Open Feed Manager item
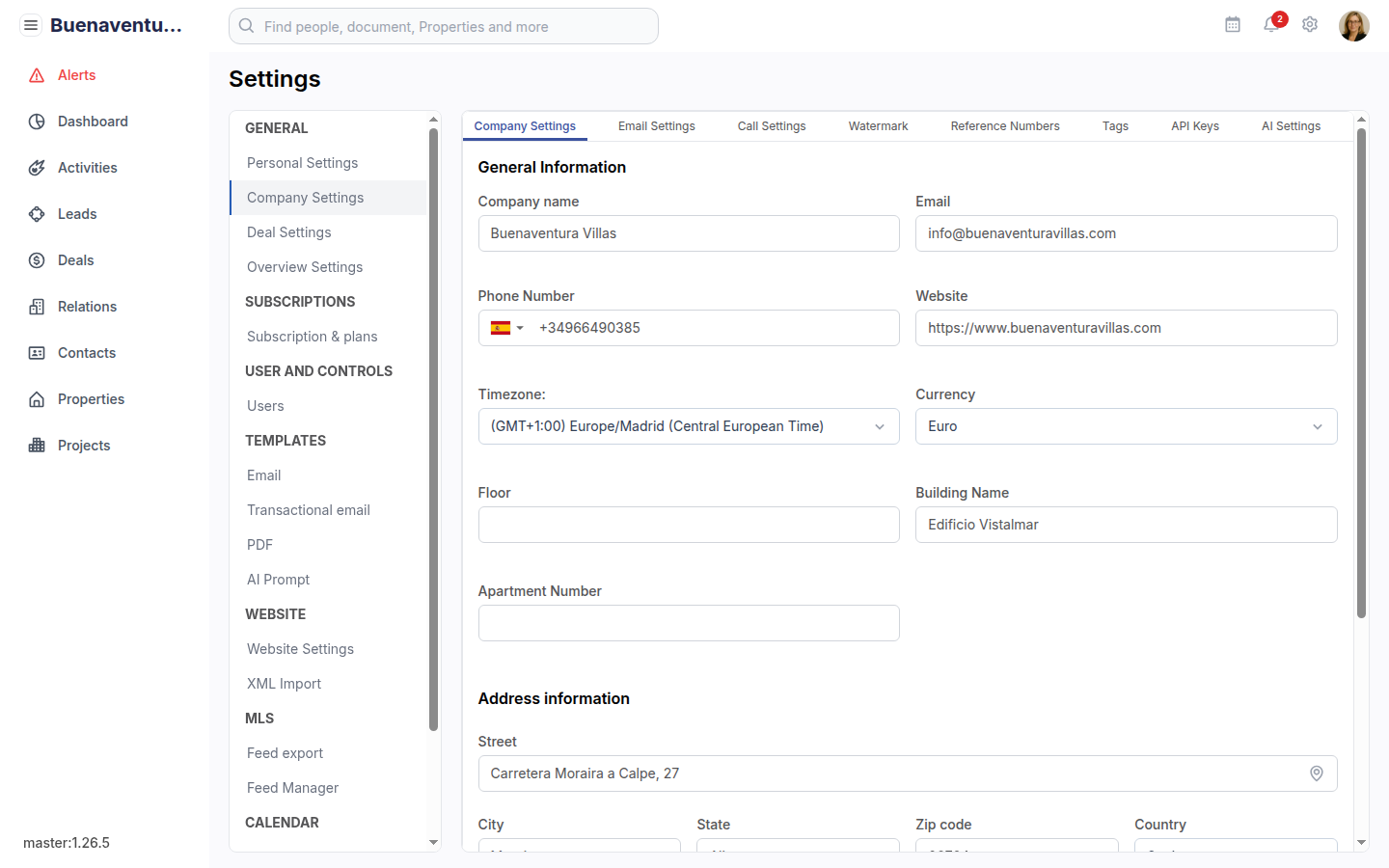Screen dimensions: 1389x868 pyautogui.click(x=328, y=788)
